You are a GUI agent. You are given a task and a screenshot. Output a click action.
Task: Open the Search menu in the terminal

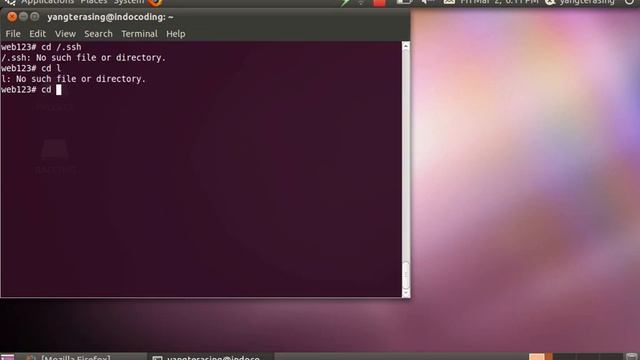(x=98, y=34)
